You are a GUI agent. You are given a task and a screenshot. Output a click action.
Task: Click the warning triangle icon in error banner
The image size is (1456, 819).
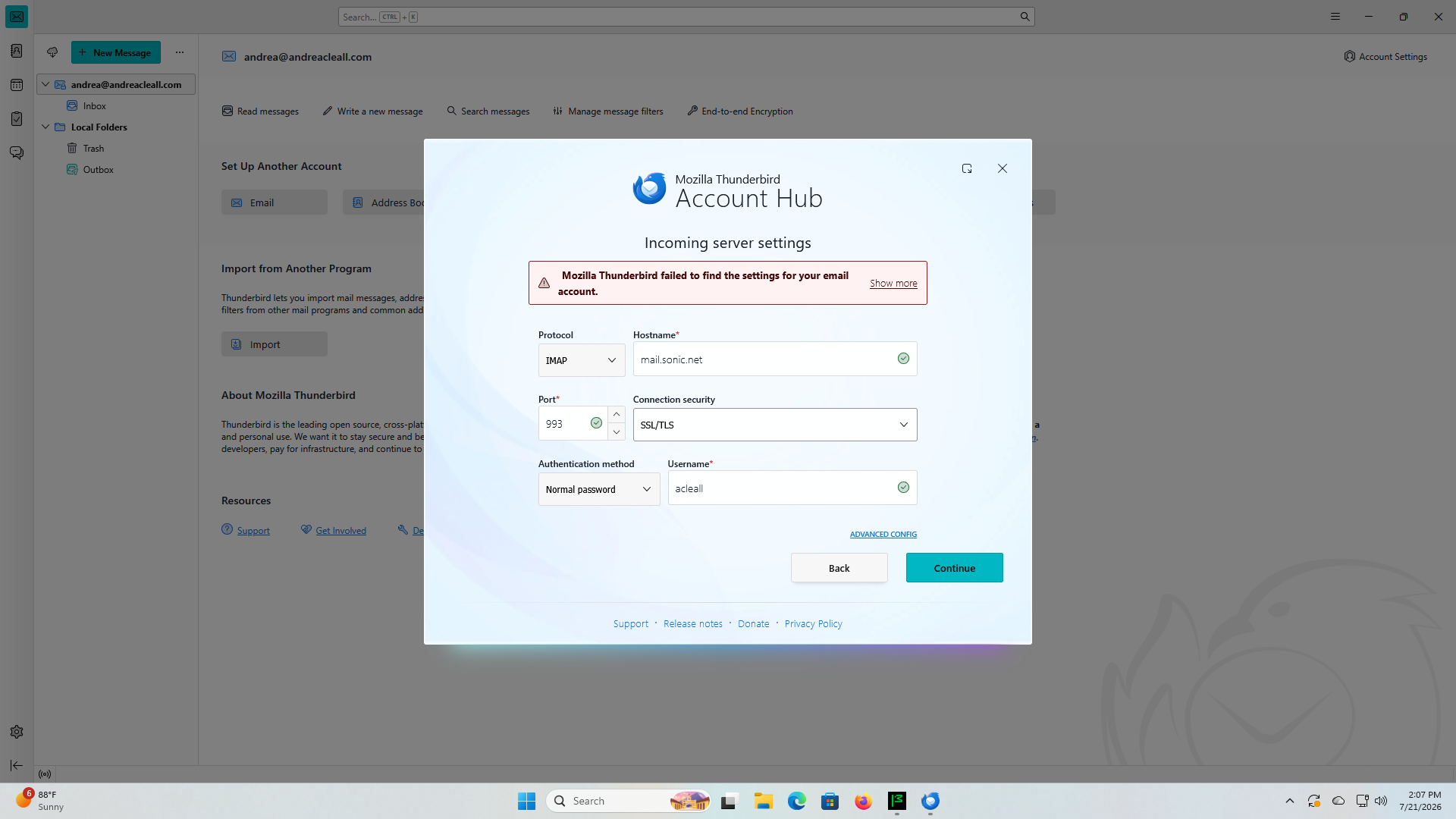click(x=544, y=283)
